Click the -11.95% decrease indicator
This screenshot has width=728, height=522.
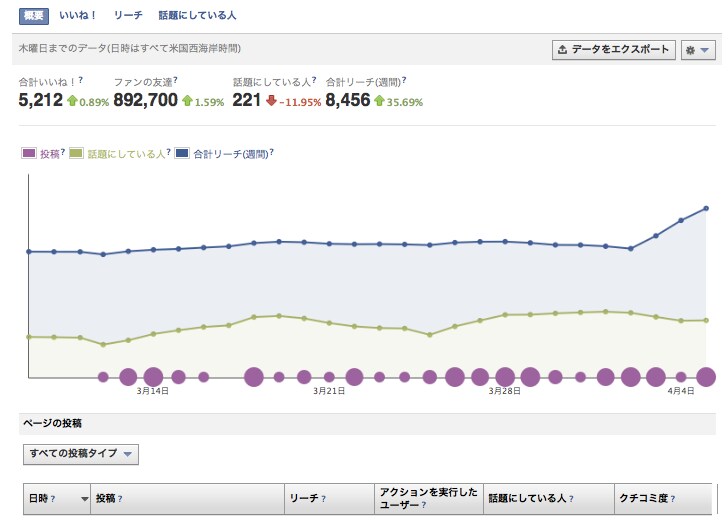click(294, 101)
